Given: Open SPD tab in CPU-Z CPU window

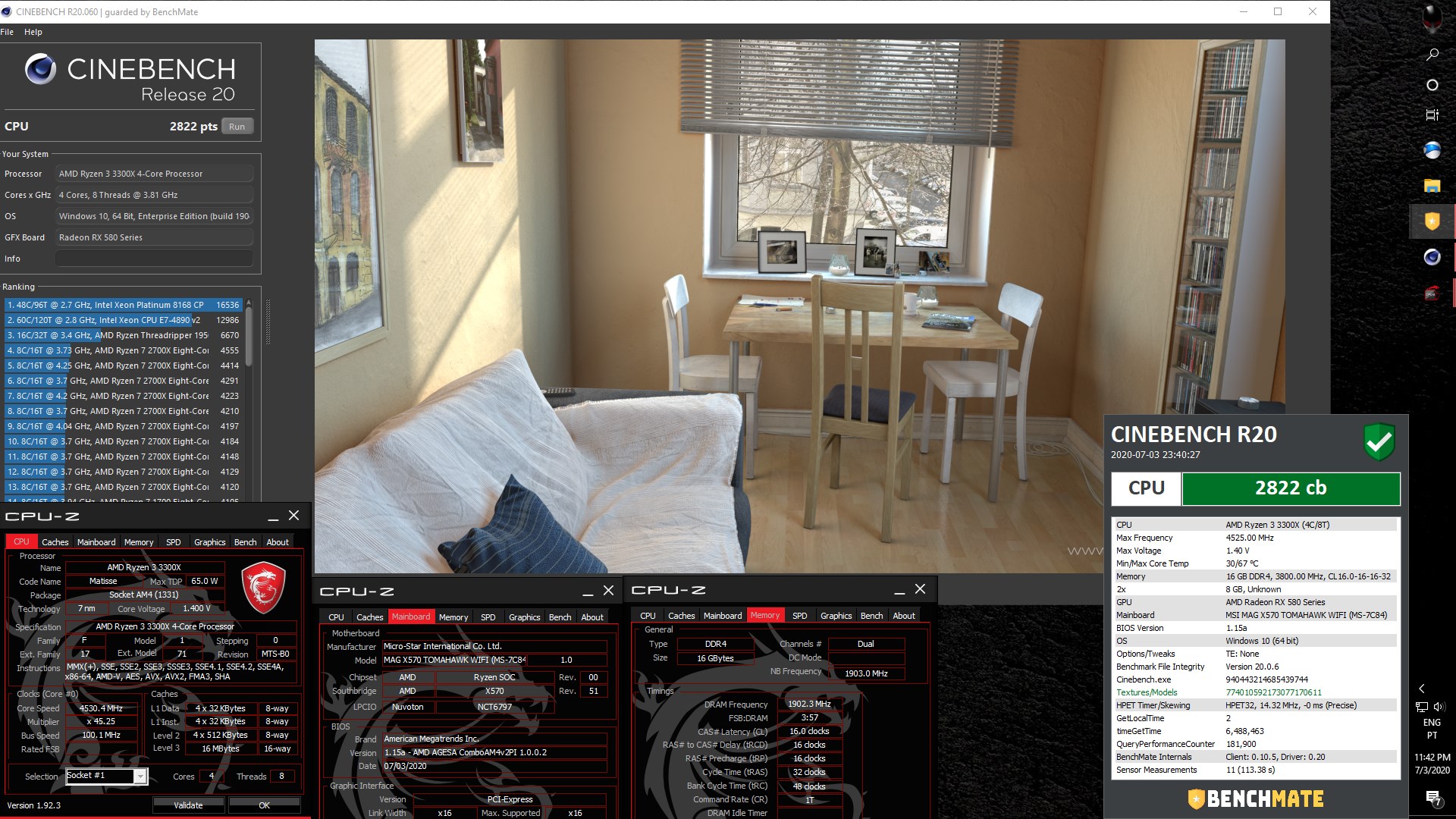Looking at the screenshot, I should 174,542.
